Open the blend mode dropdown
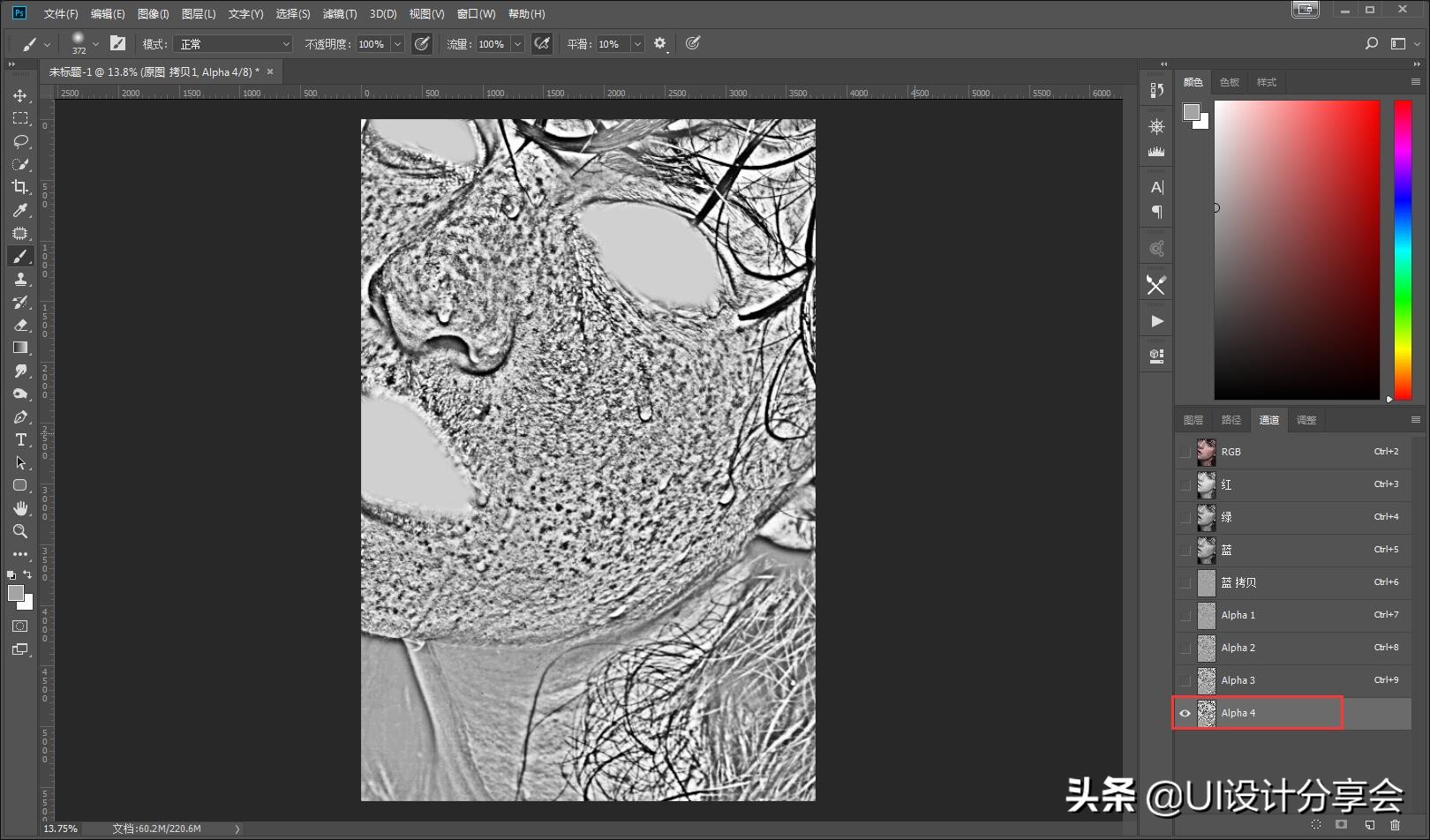Screen dimensions: 1430x840 [232, 43]
